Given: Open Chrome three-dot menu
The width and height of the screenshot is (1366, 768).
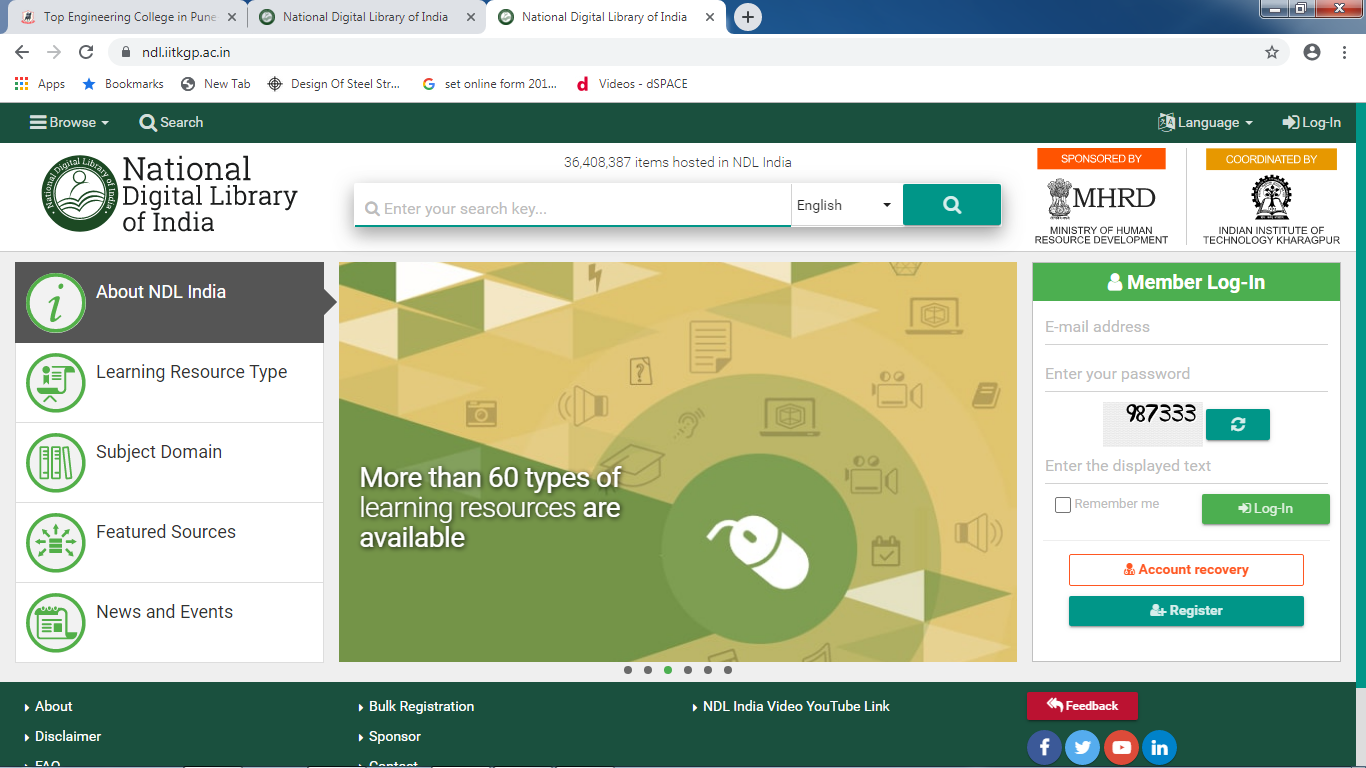Looking at the screenshot, I should (1346, 52).
